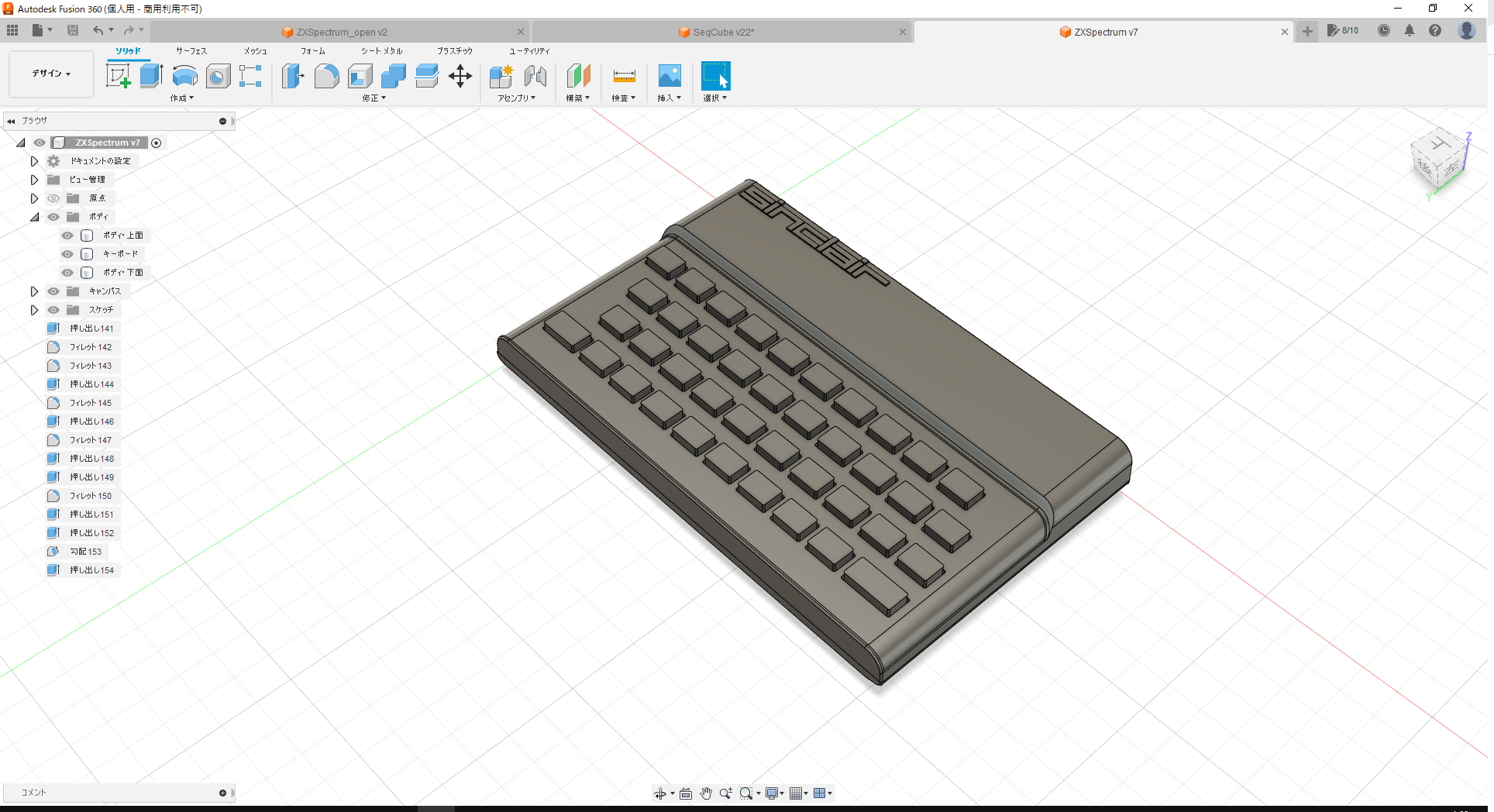
Task: Click the job status badge showing 8/10
Action: (x=1343, y=30)
